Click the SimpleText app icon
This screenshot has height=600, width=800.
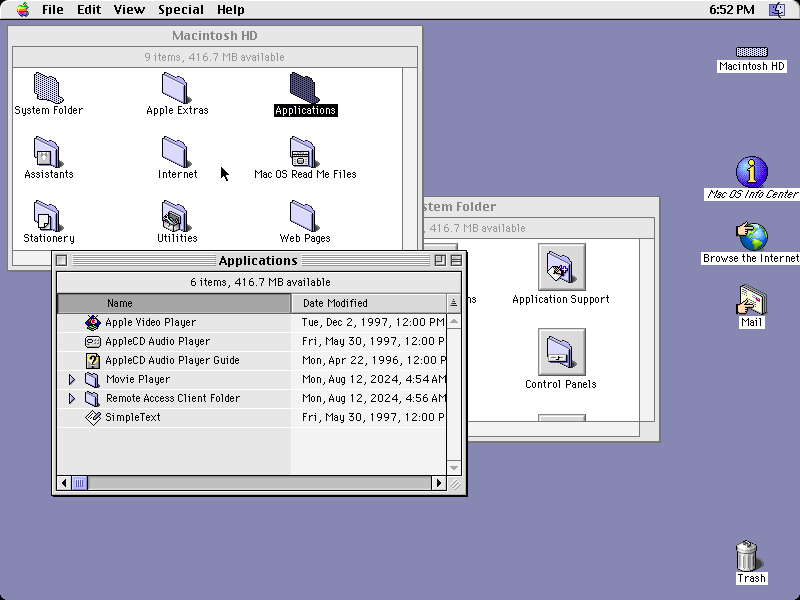(93, 418)
